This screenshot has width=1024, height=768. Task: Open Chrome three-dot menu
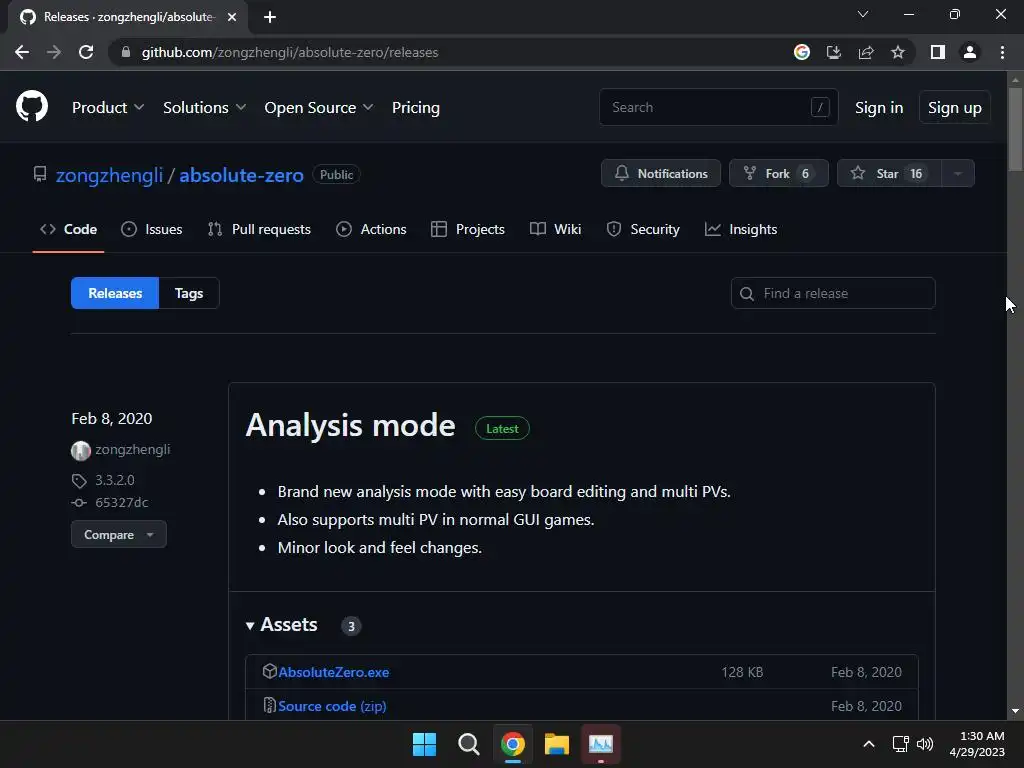click(x=1002, y=52)
